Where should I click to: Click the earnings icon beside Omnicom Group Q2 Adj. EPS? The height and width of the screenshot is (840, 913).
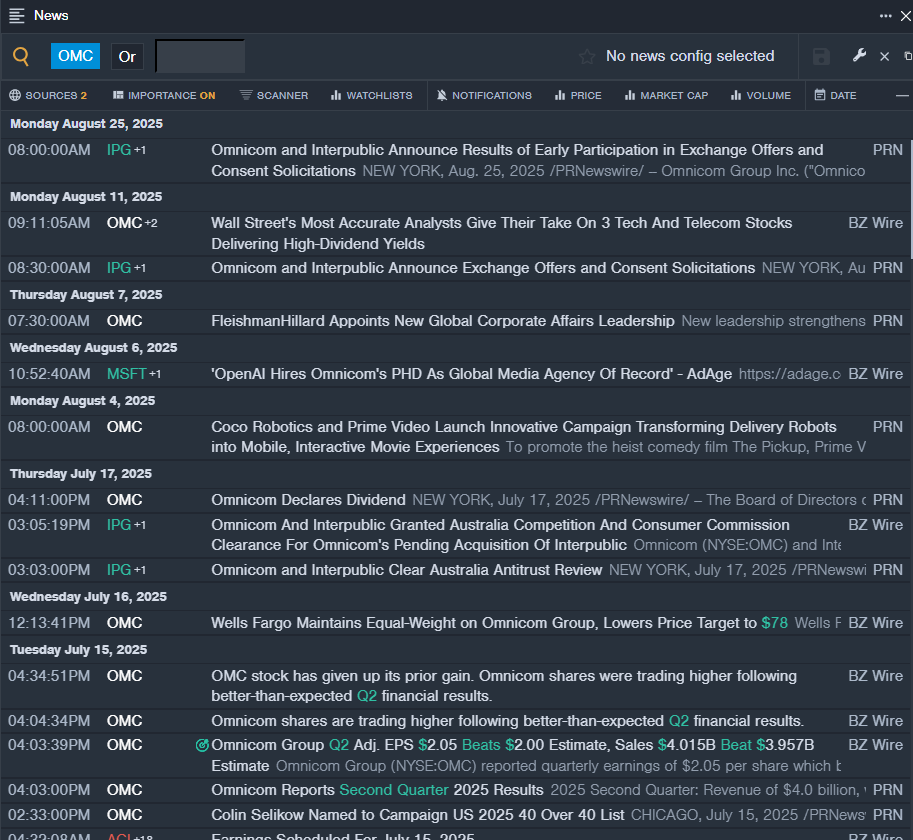202,745
